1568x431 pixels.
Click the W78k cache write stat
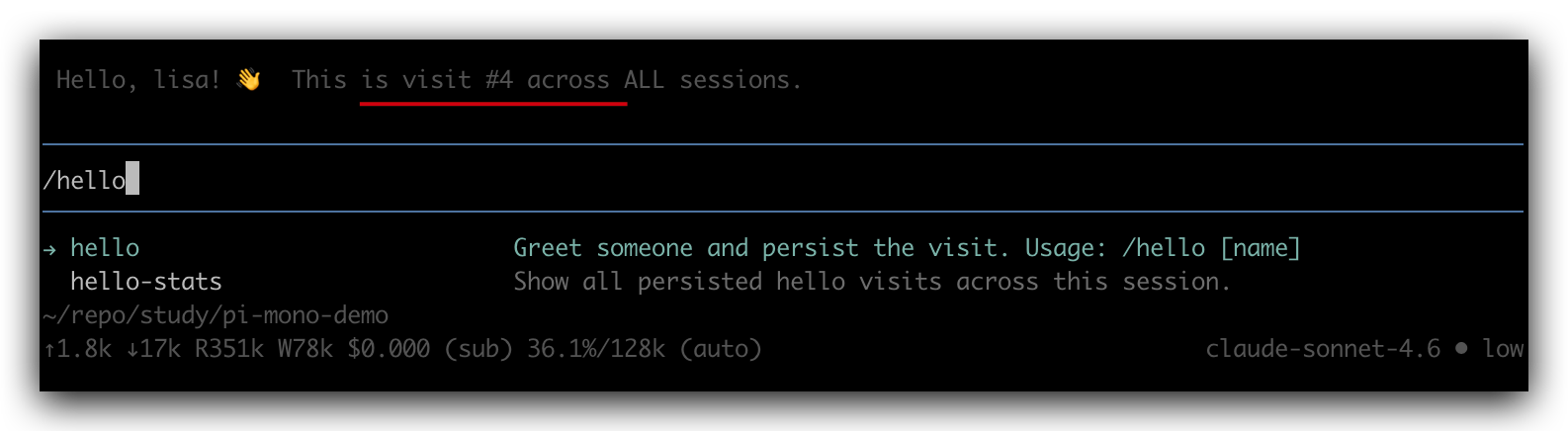(x=305, y=349)
